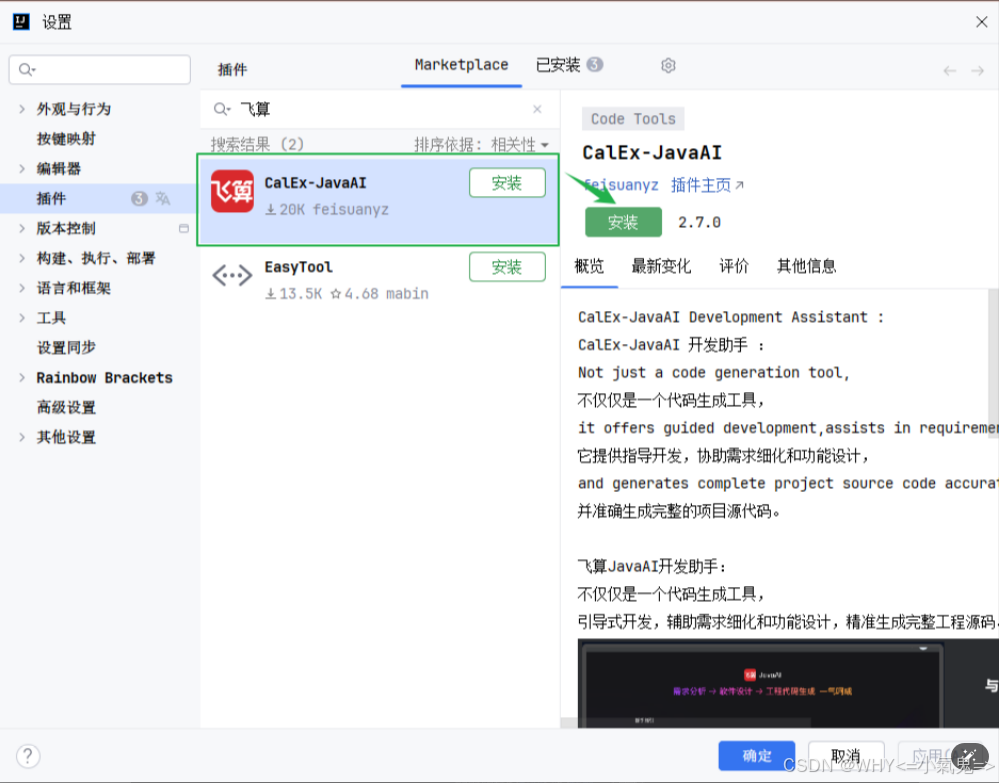This screenshot has height=783, width=999.
Task: Clear the plugin search with X icon
Action: coord(537,109)
